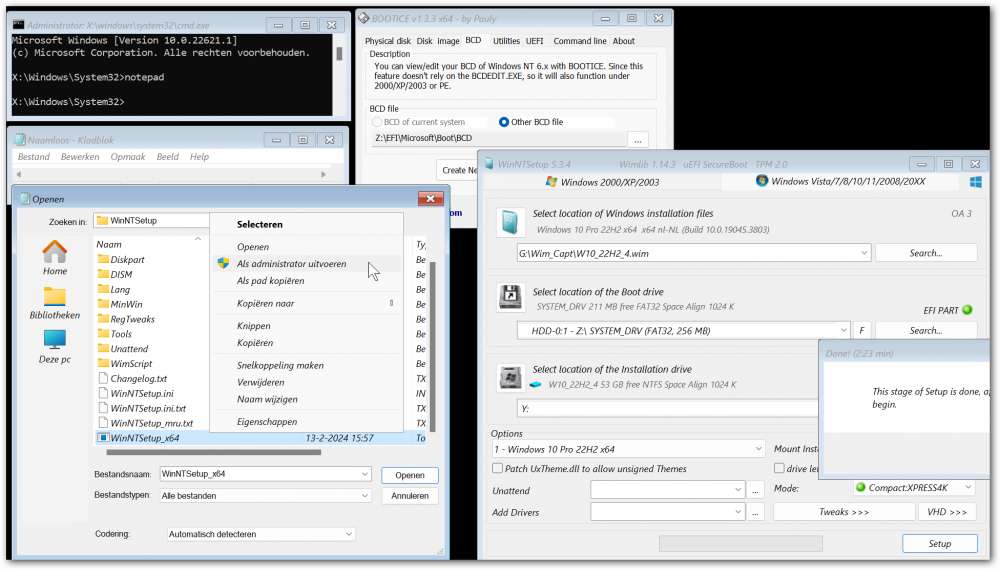Click the MinWin folder icon
The width and height of the screenshot is (1000, 570).
(103, 304)
